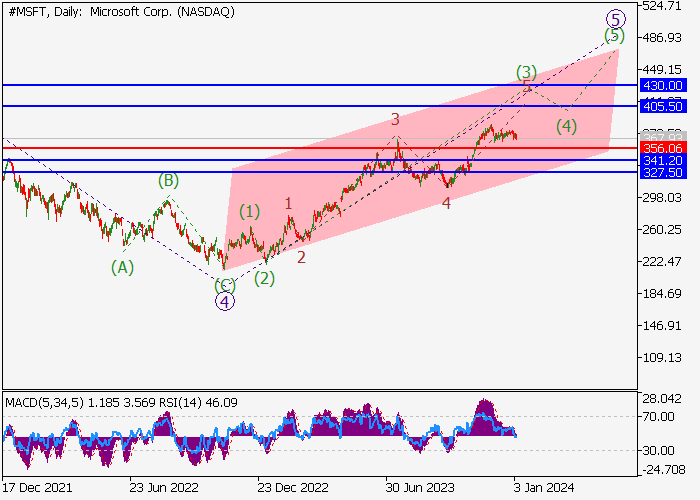The width and height of the screenshot is (700, 500).
Task: Click the MACD(5,34,5) RSI(14) indicator label
Action: pos(121,403)
